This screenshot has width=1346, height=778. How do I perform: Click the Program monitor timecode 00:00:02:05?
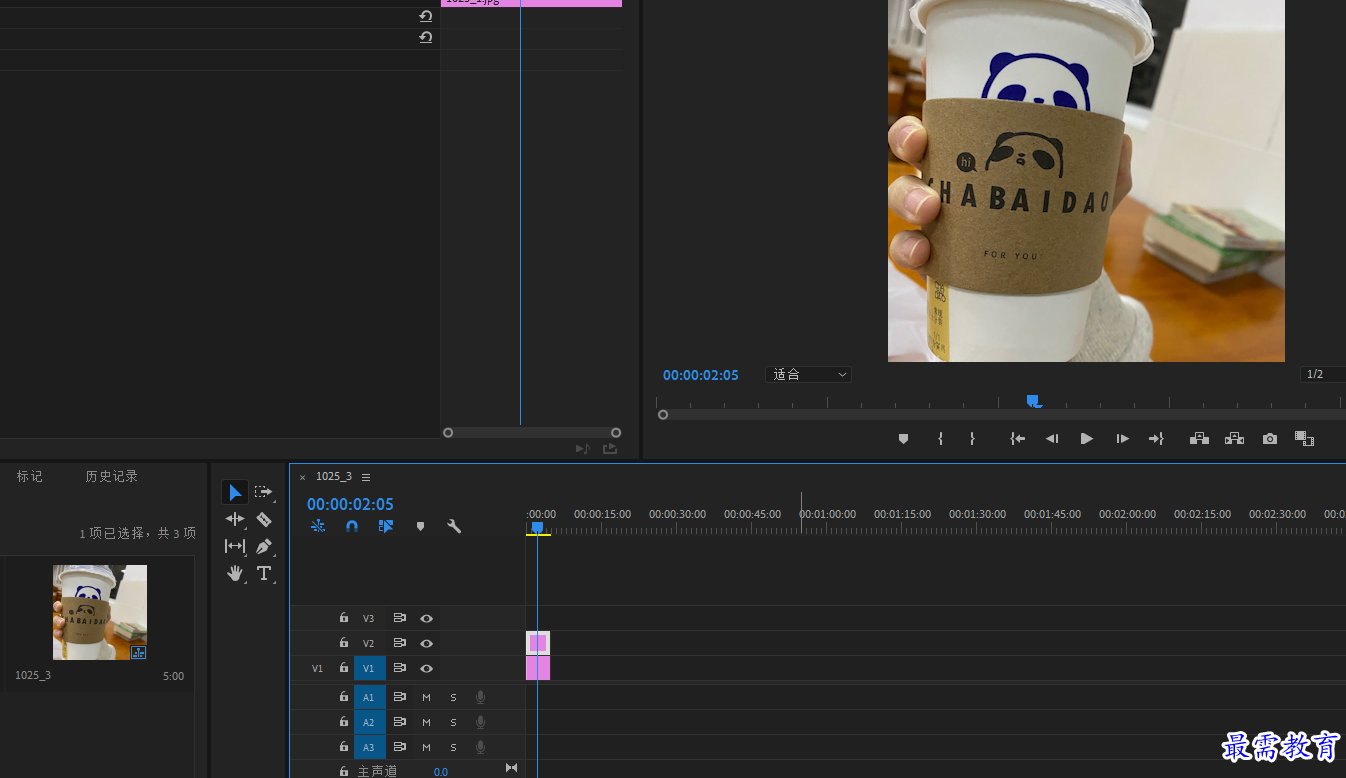[x=700, y=375]
